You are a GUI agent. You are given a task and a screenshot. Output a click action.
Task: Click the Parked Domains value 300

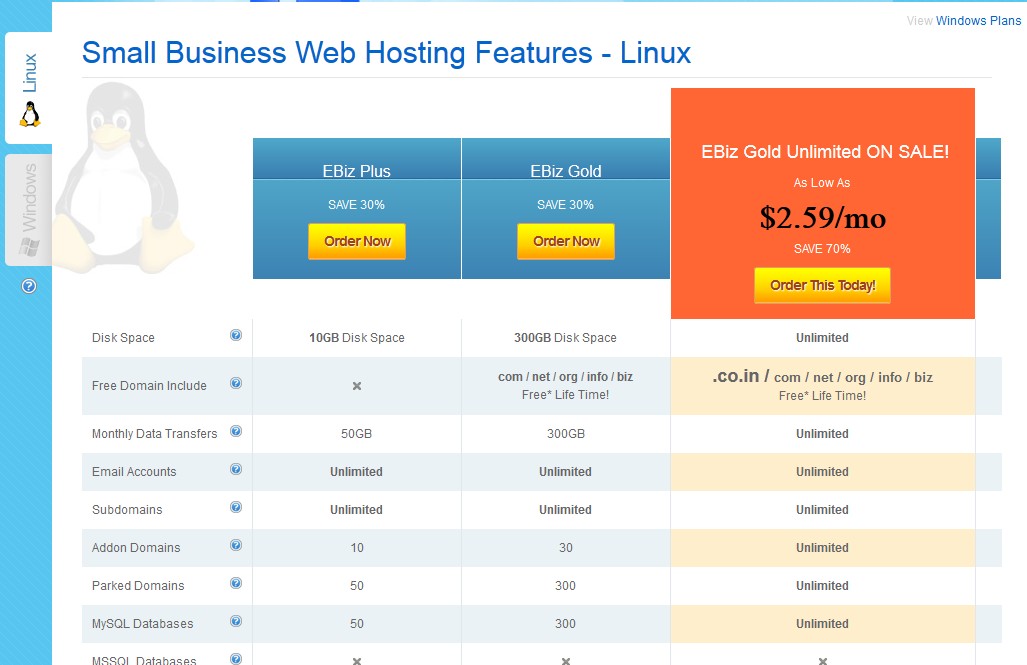pos(565,586)
